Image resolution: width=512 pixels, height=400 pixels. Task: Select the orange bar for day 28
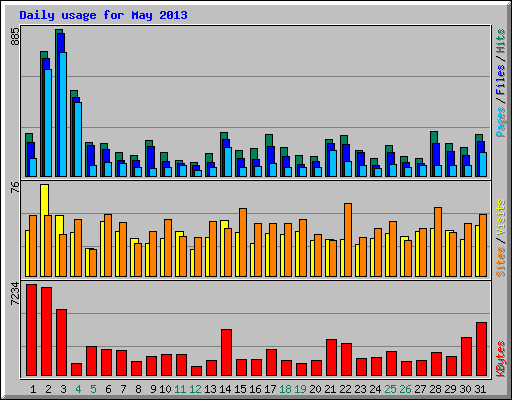[438, 242]
